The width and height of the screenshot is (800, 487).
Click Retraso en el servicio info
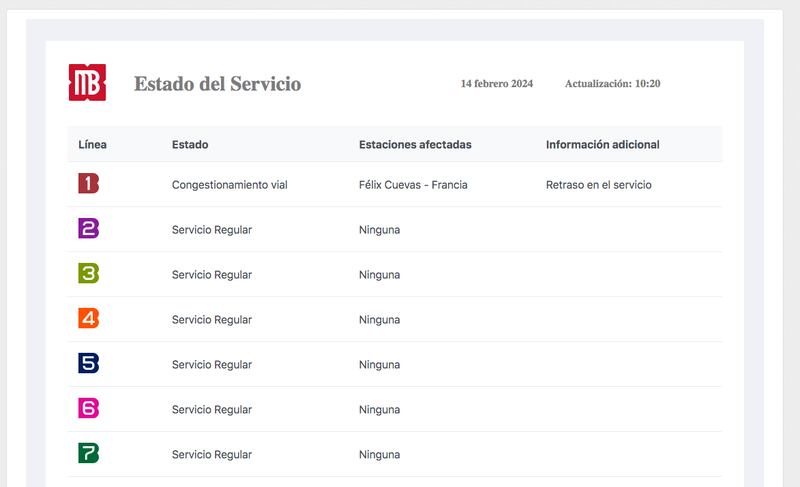coord(599,185)
